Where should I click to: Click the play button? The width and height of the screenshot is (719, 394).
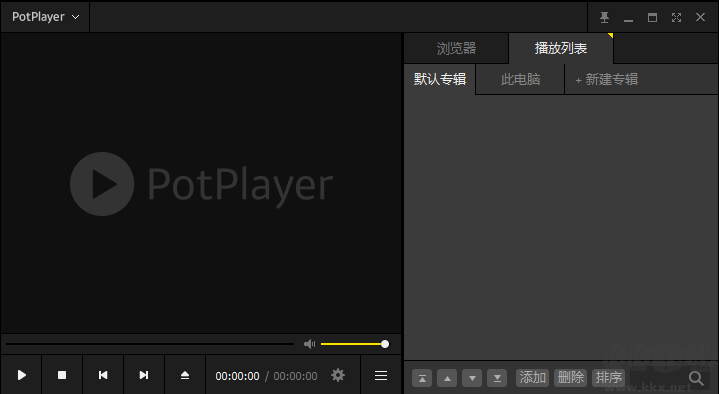coord(22,375)
